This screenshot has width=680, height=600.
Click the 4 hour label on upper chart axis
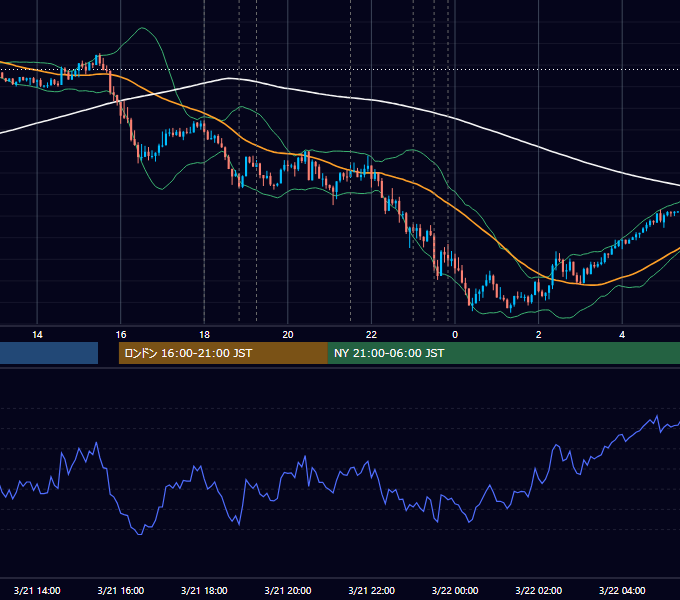[622, 335]
